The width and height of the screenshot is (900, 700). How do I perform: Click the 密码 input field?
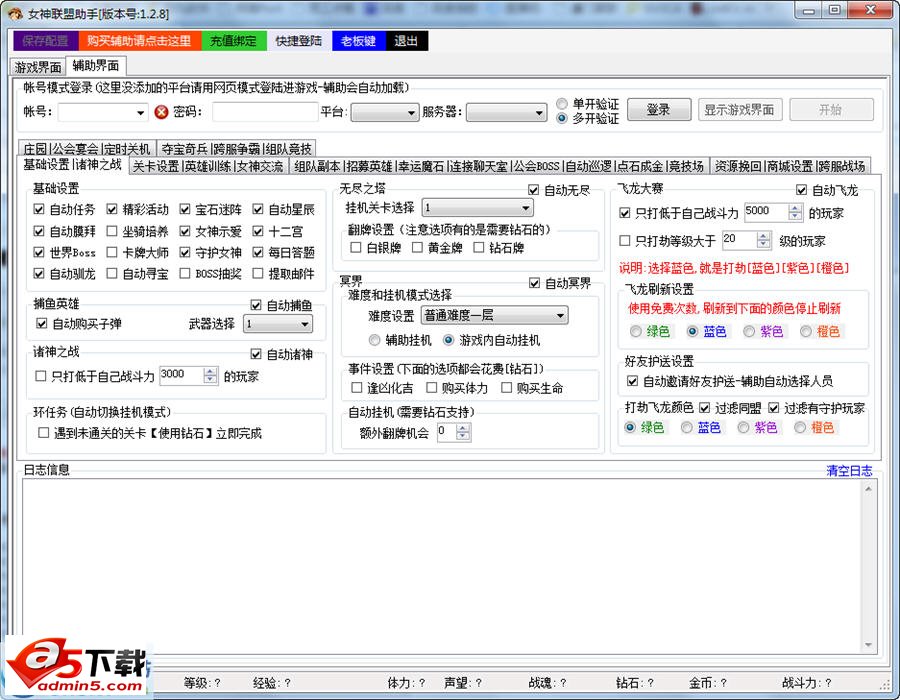tap(264, 112)
